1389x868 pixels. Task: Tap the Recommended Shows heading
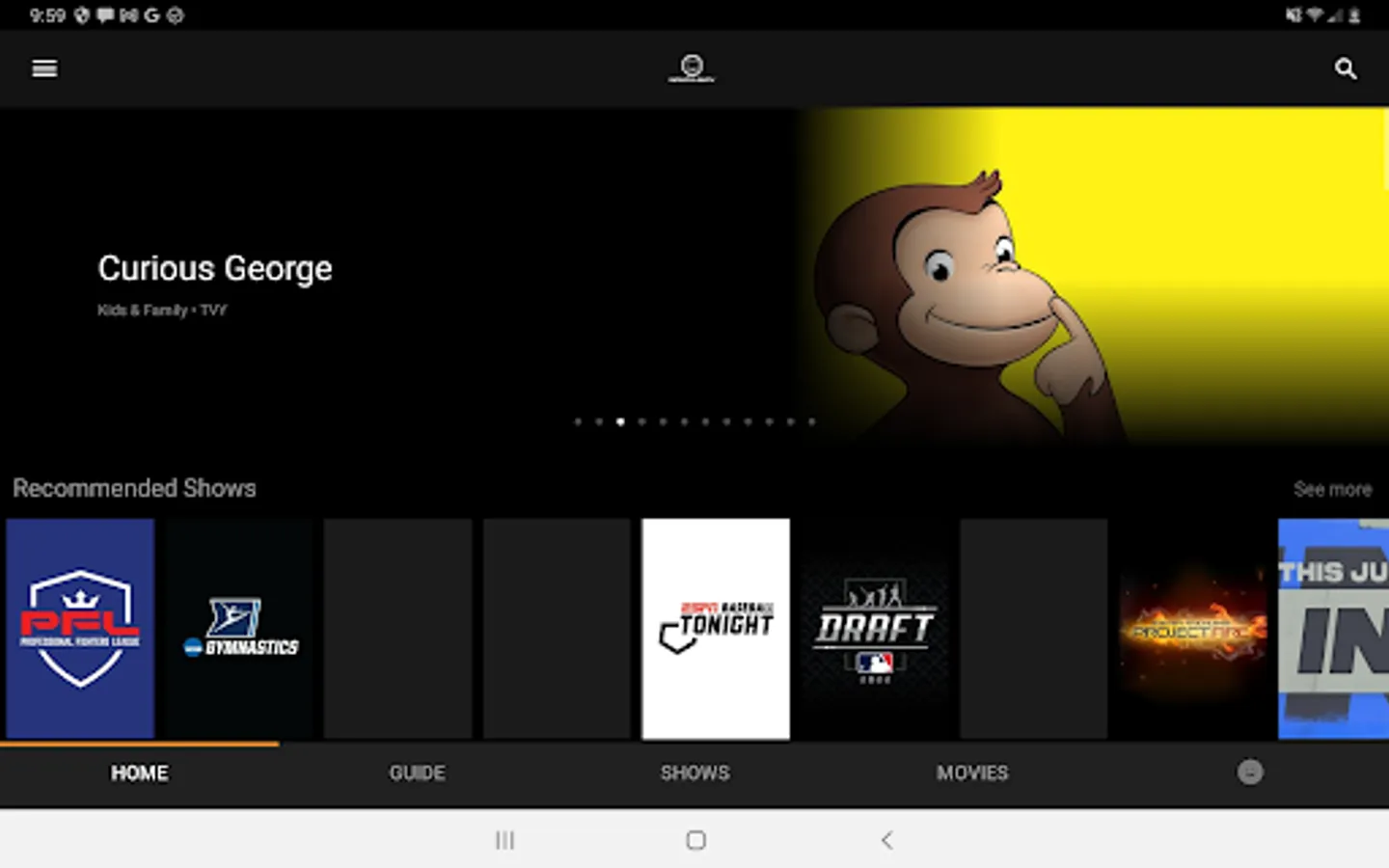click(134, 488)
